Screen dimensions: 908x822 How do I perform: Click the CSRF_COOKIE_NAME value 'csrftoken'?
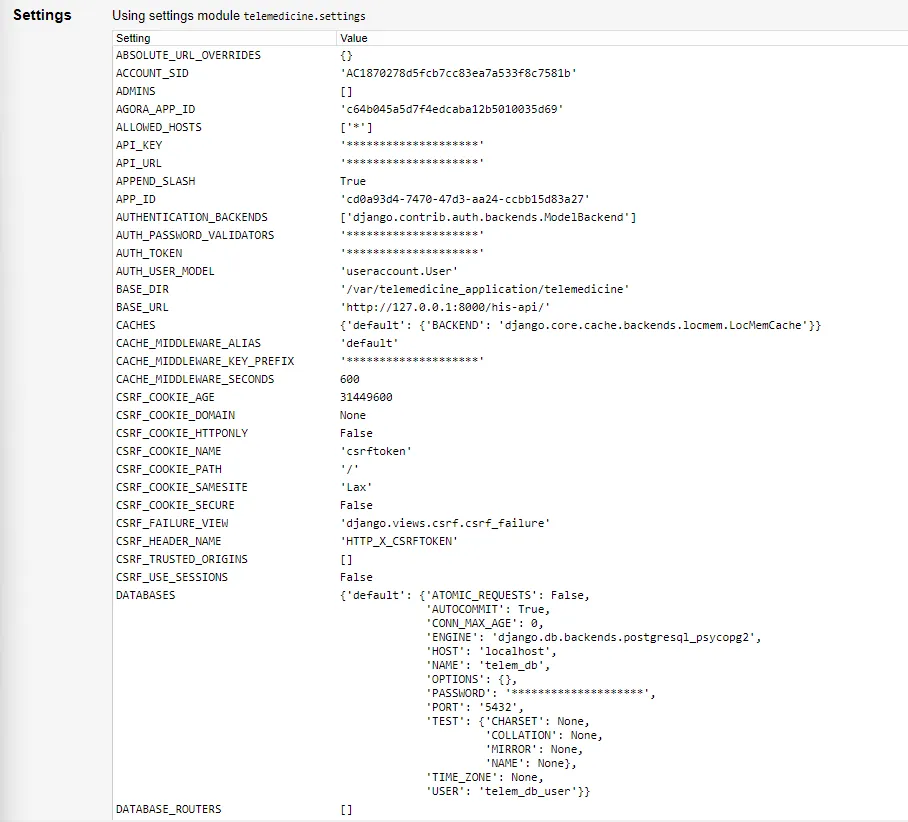pyautogui.click(x=375, y=451)
